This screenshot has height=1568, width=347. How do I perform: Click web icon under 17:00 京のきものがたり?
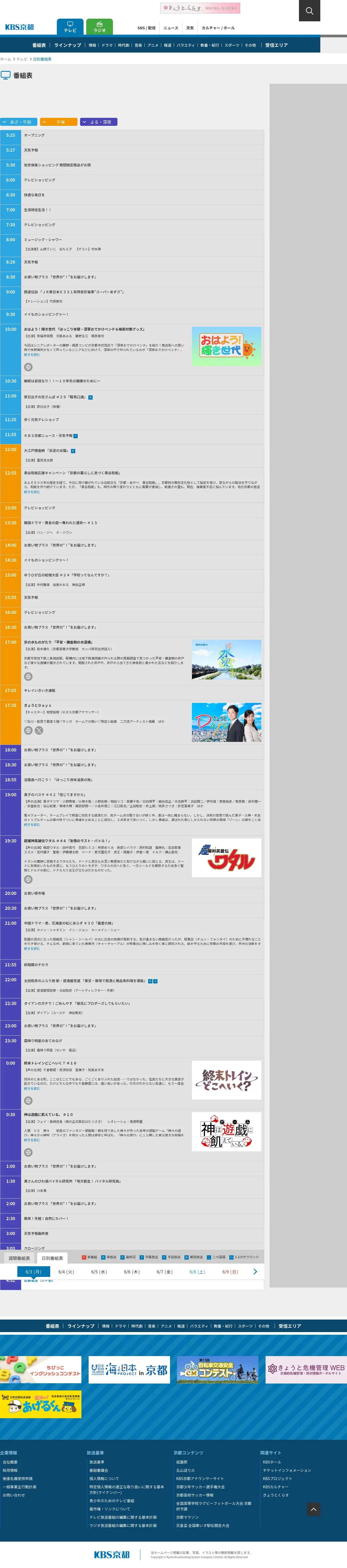[x=28, y=676]
